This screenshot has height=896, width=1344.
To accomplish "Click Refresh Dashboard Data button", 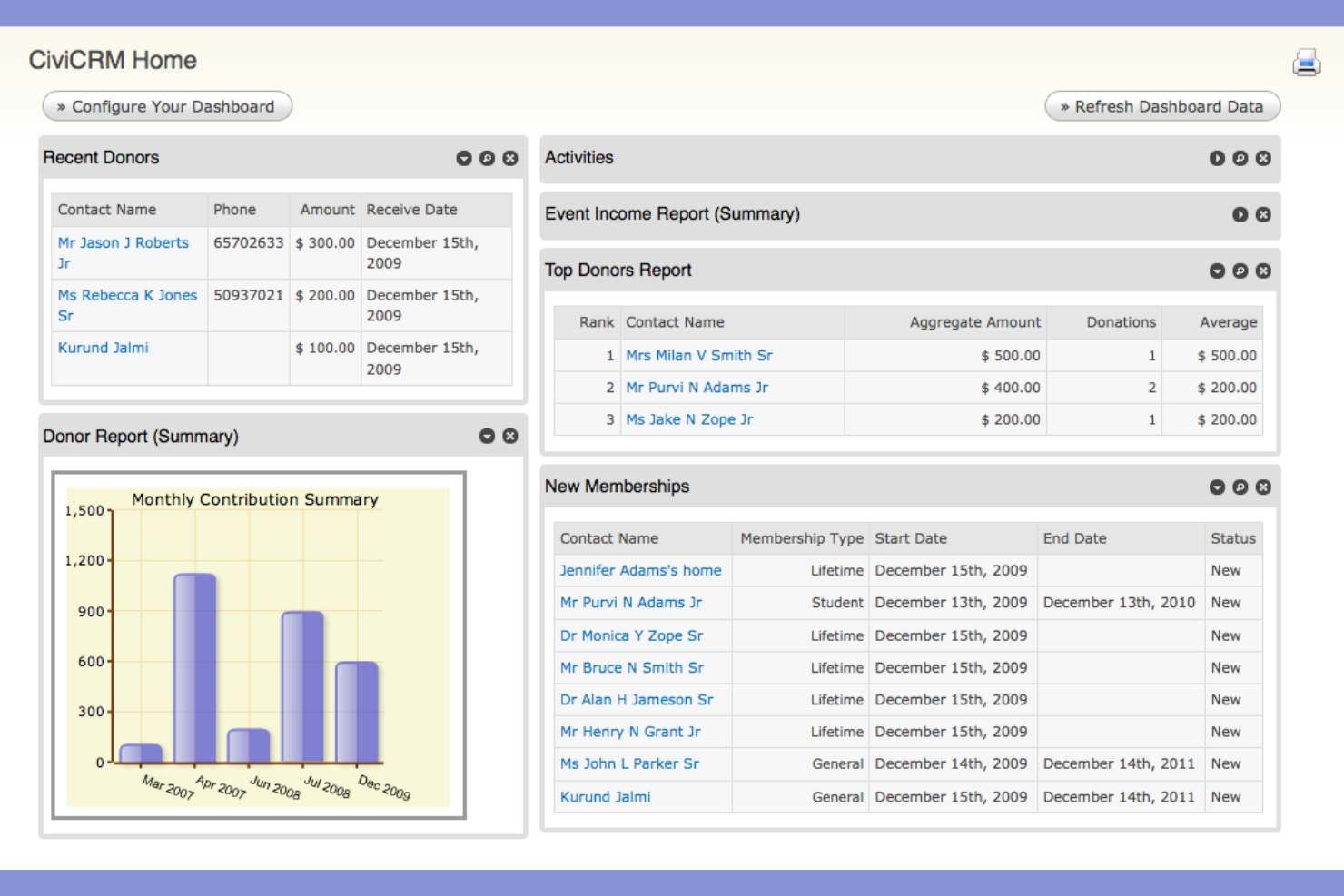I will click(x=1162, y=106).
